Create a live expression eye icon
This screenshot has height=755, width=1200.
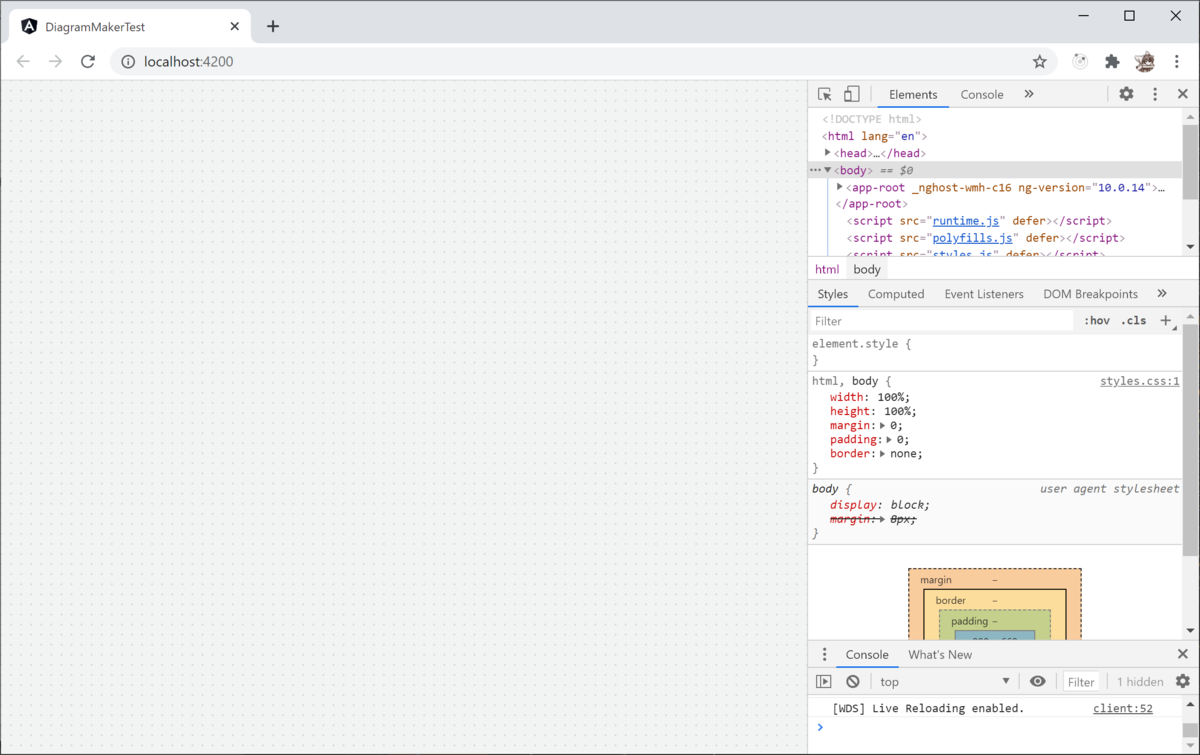pos(1038,682)
